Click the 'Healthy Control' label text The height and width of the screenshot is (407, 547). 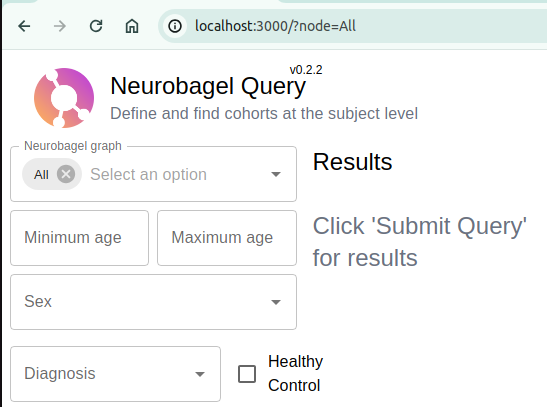[295, 374]
